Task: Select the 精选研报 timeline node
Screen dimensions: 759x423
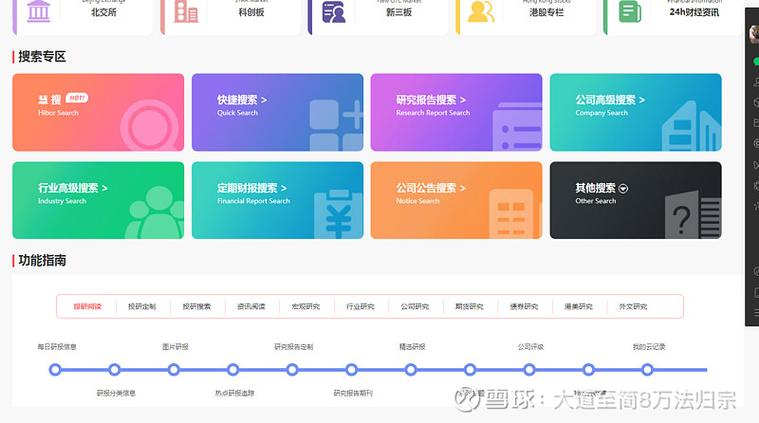Action: click(410, 370)
